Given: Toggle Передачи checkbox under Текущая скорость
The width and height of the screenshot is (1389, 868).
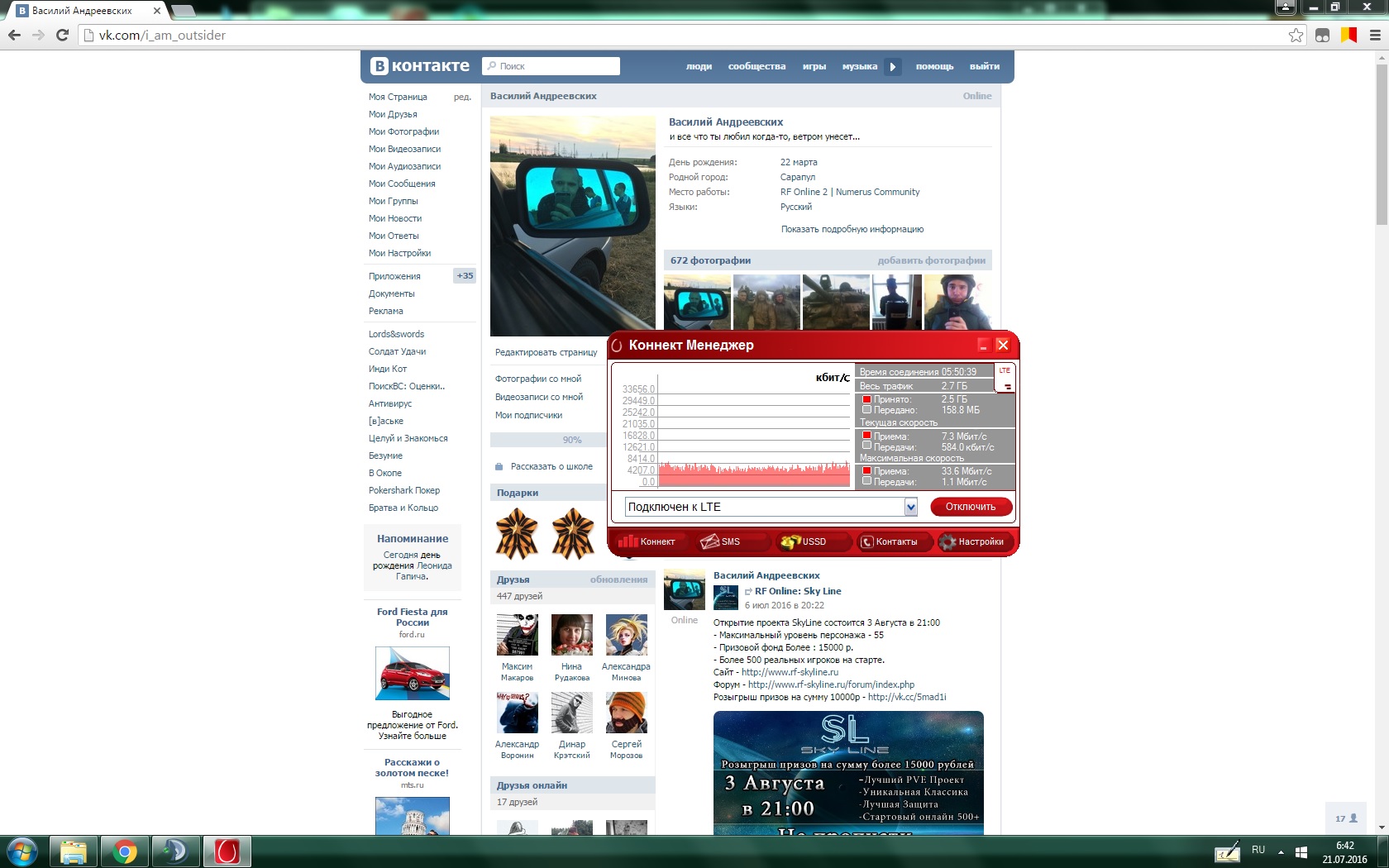Looking at the screenshot, I should [x=866, y=446].
